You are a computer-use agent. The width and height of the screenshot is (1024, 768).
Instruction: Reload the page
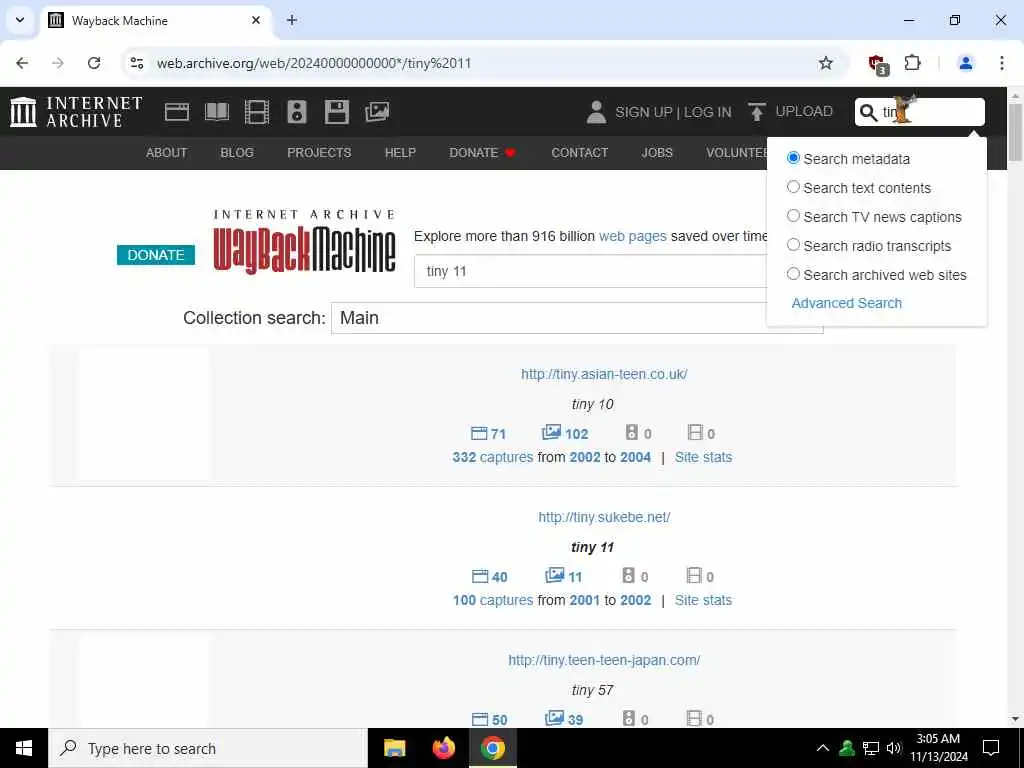[94, 63]
